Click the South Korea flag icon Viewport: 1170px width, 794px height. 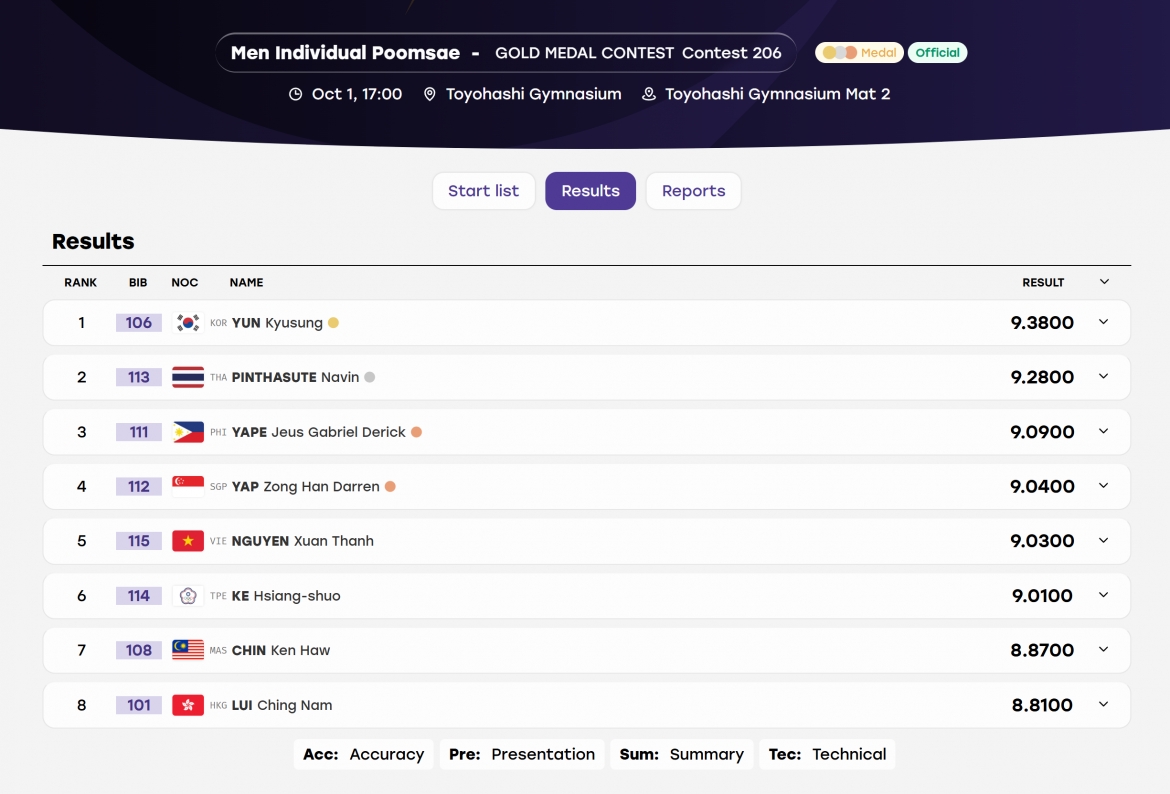[188, 322]
